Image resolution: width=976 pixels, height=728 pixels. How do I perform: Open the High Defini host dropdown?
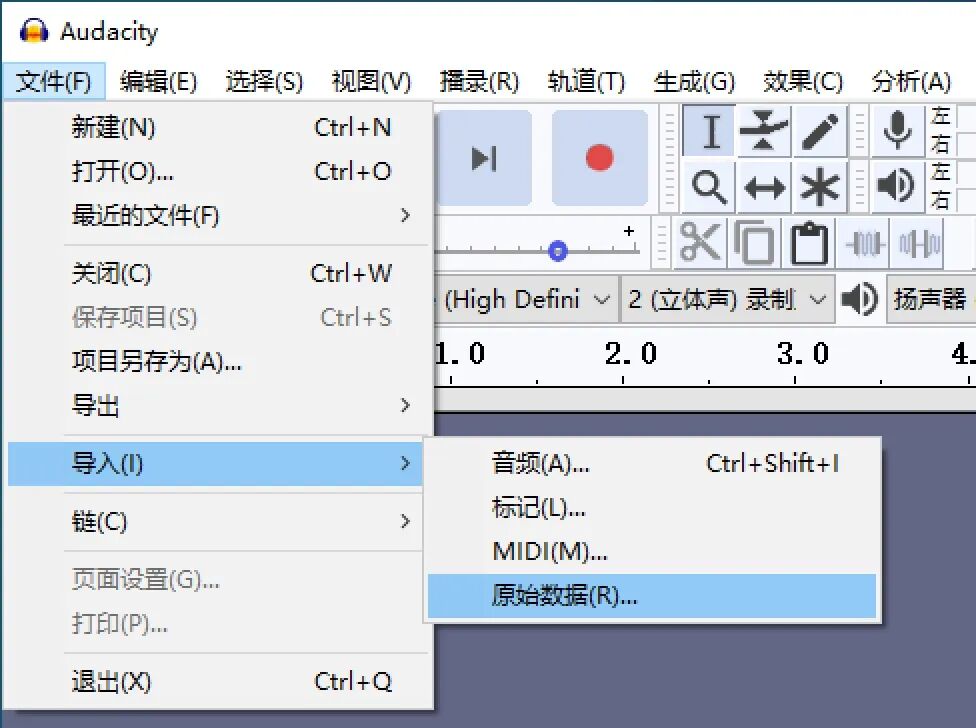pos(525,300)
